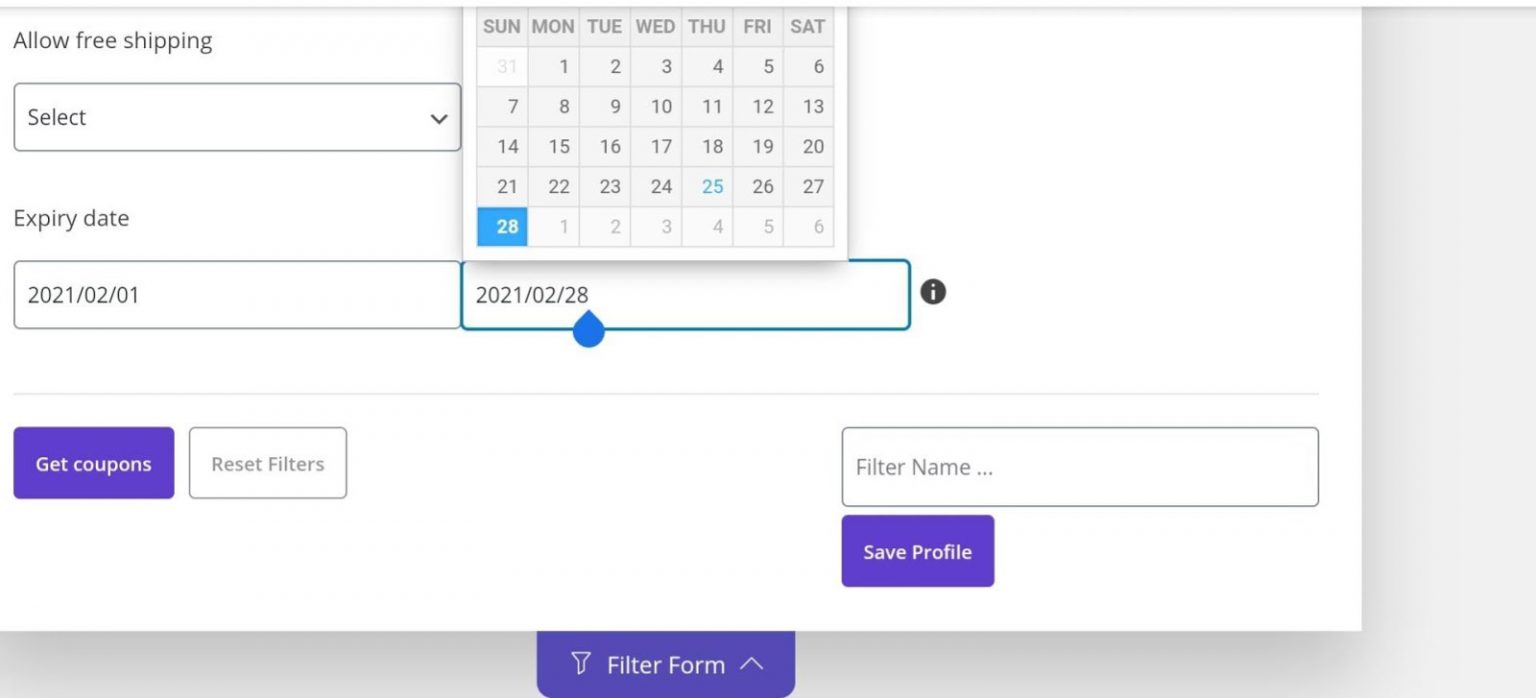
Task: Click the Reset Filters button
Action: click(x=267, y=463)
